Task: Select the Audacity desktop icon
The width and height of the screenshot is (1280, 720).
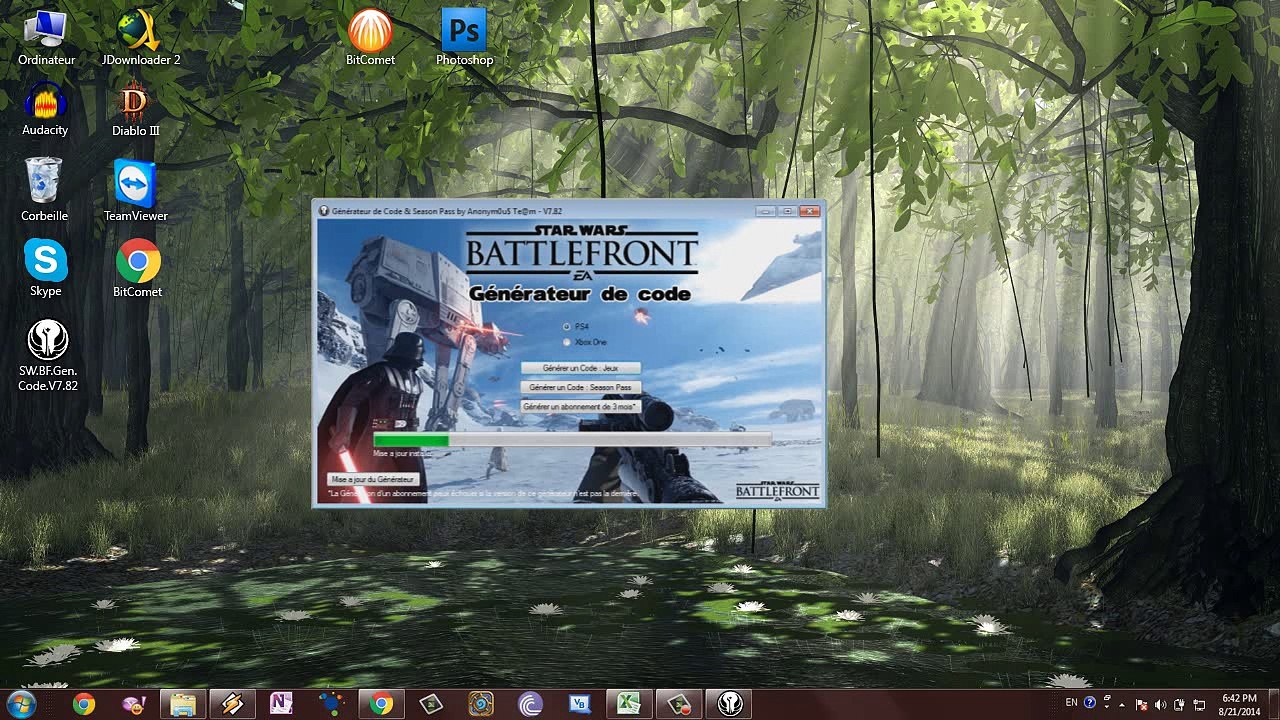Action: [45, 109]
